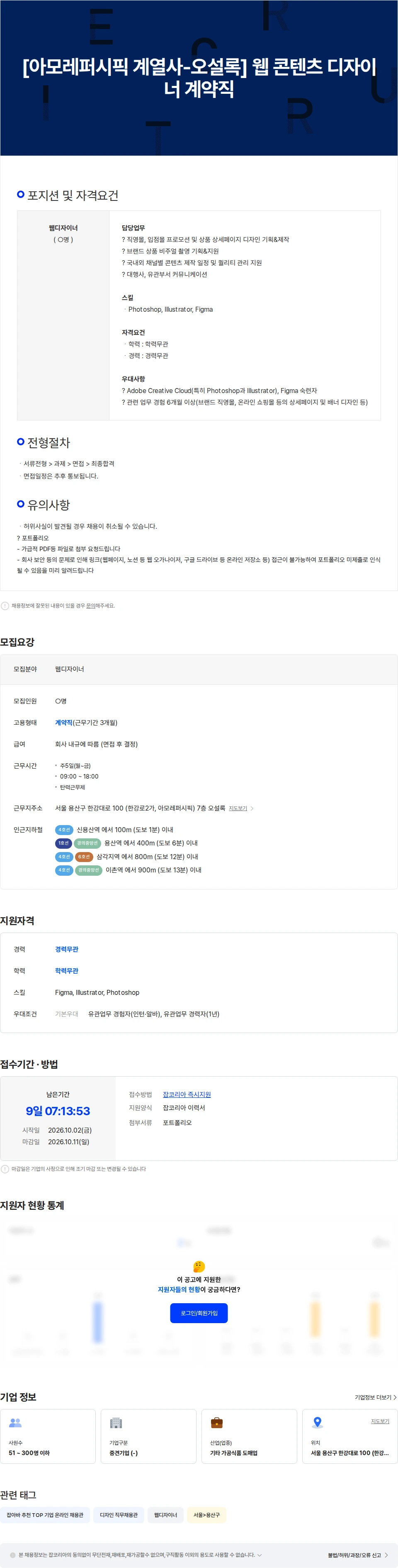Click the 학력무관 value in 지원자격

67,971
